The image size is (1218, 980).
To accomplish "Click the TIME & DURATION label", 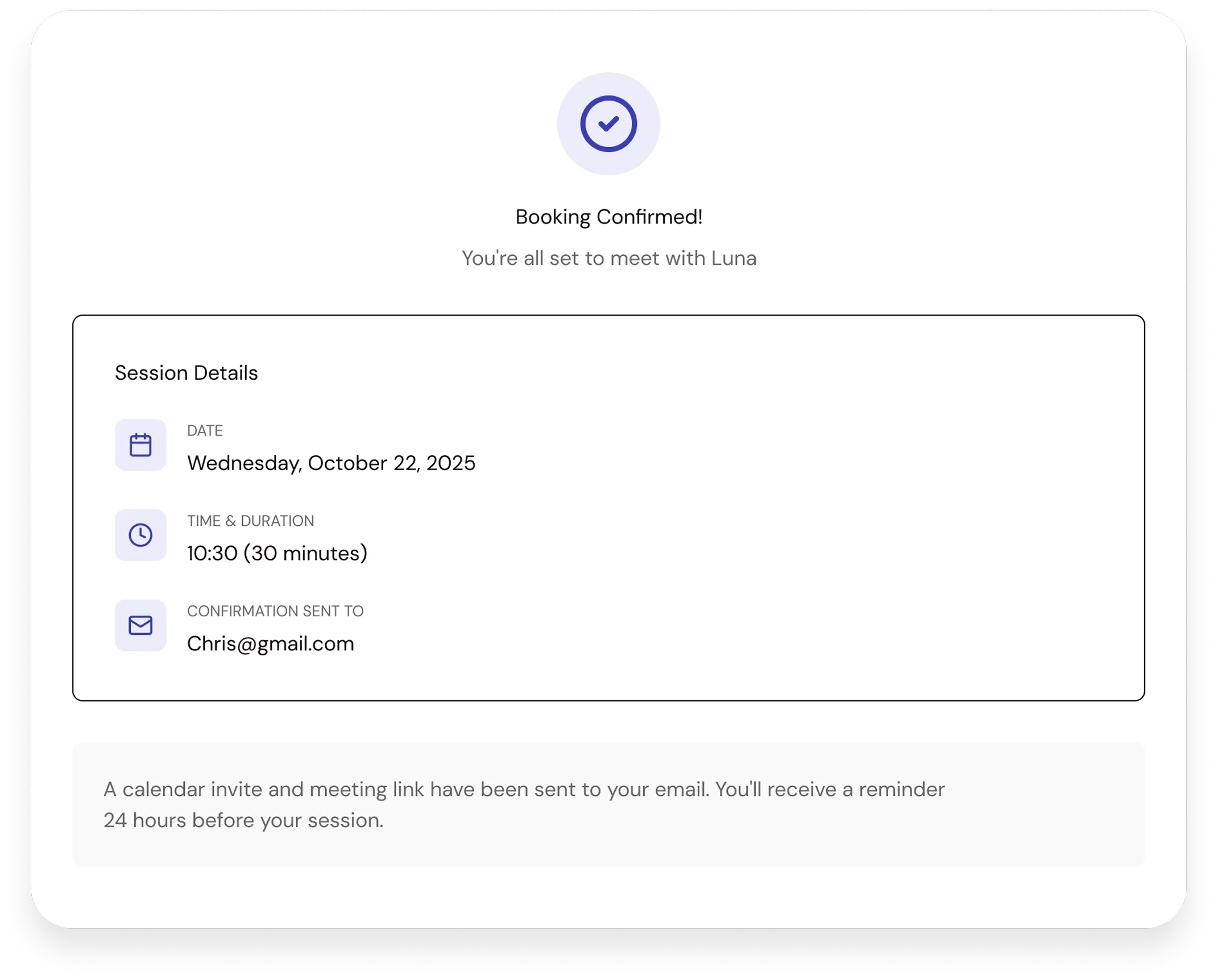I will coord(251,520).
